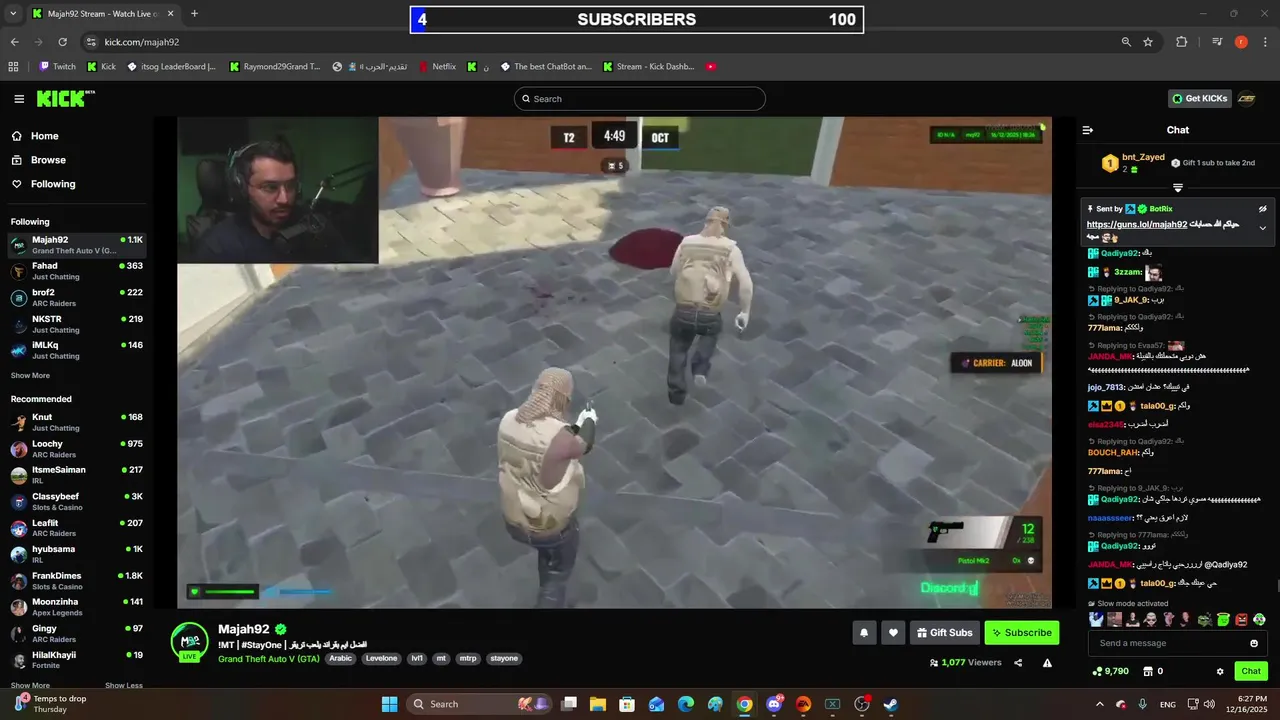Open Following in Kick sidebar
Viewport: 1280px width, 720px height.
[42, 184]
